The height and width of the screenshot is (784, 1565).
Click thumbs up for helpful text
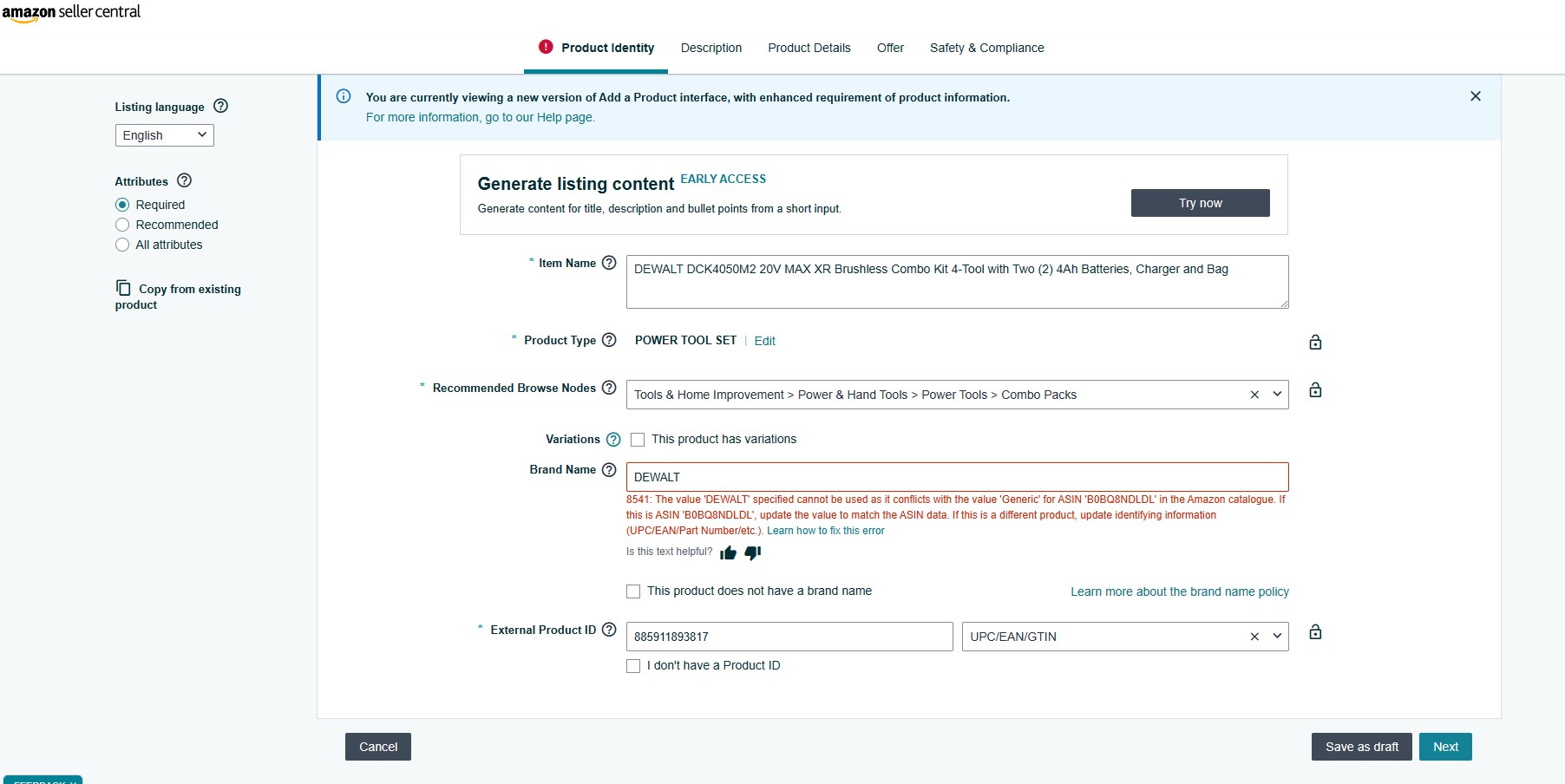pyautogui.click(x=728, y=552)
